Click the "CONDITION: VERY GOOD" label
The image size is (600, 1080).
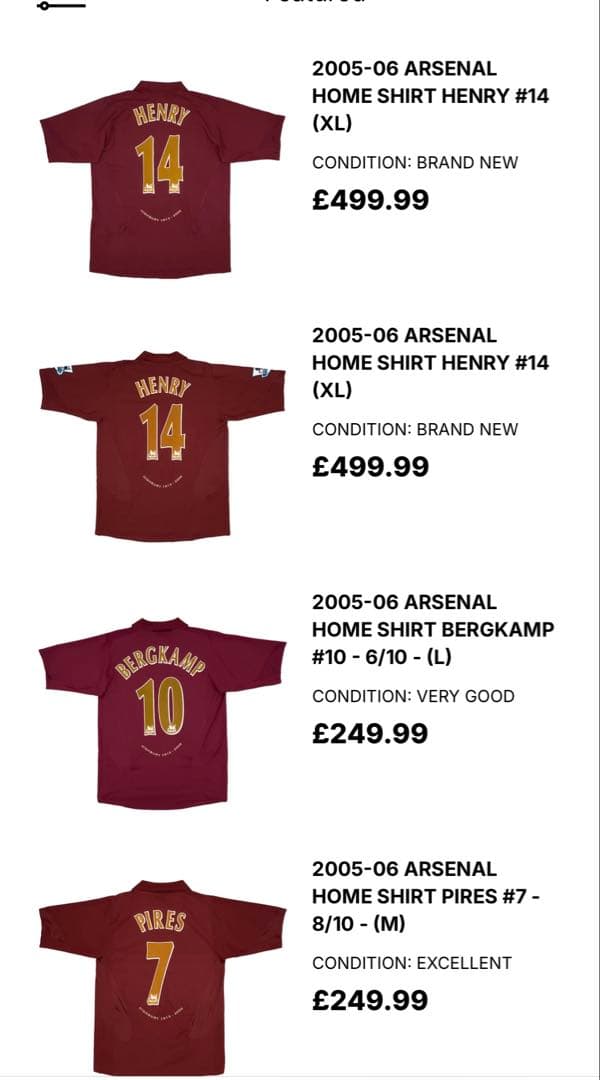coord(413,696)
